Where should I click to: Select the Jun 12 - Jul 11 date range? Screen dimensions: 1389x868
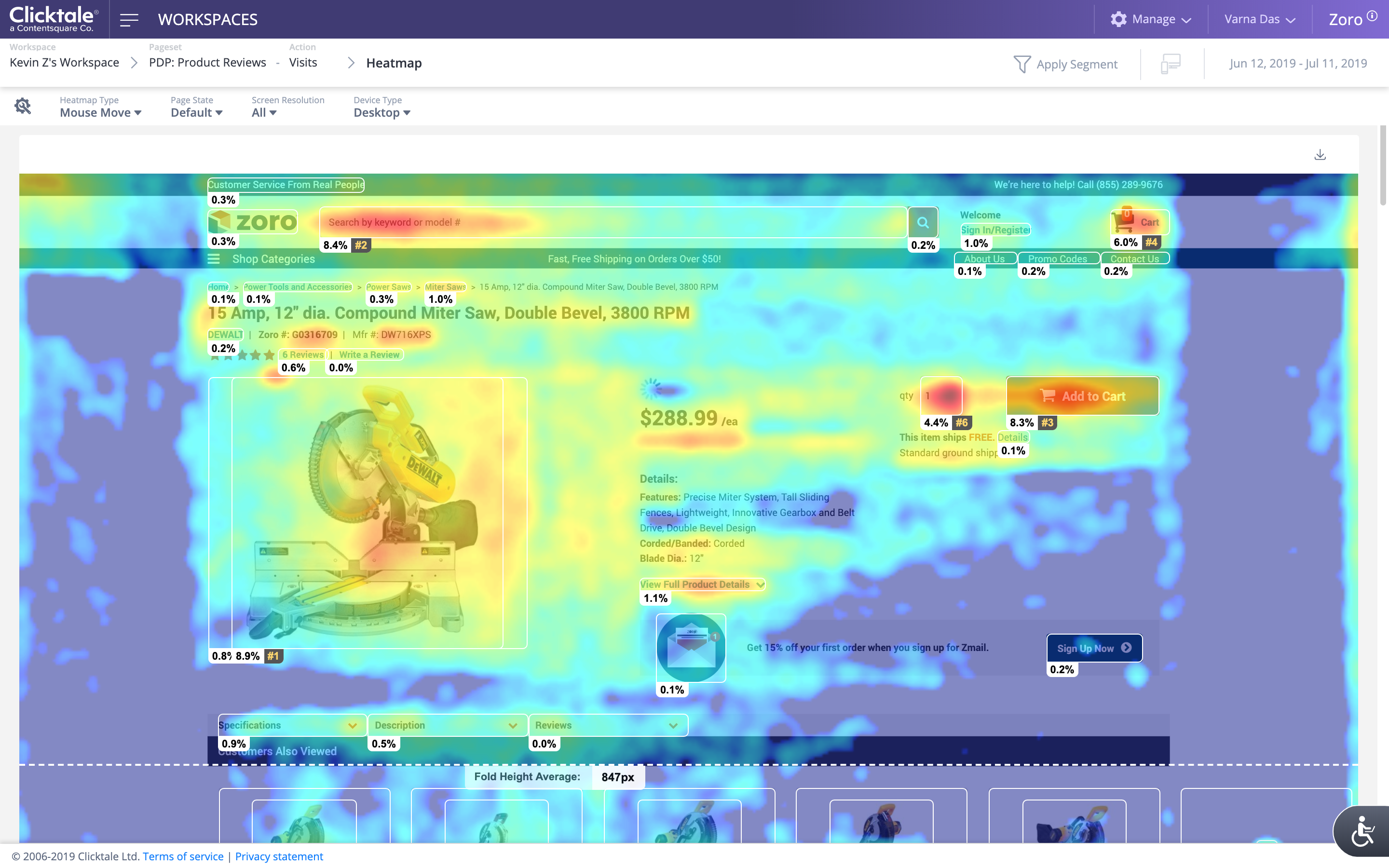point(1298,63)
